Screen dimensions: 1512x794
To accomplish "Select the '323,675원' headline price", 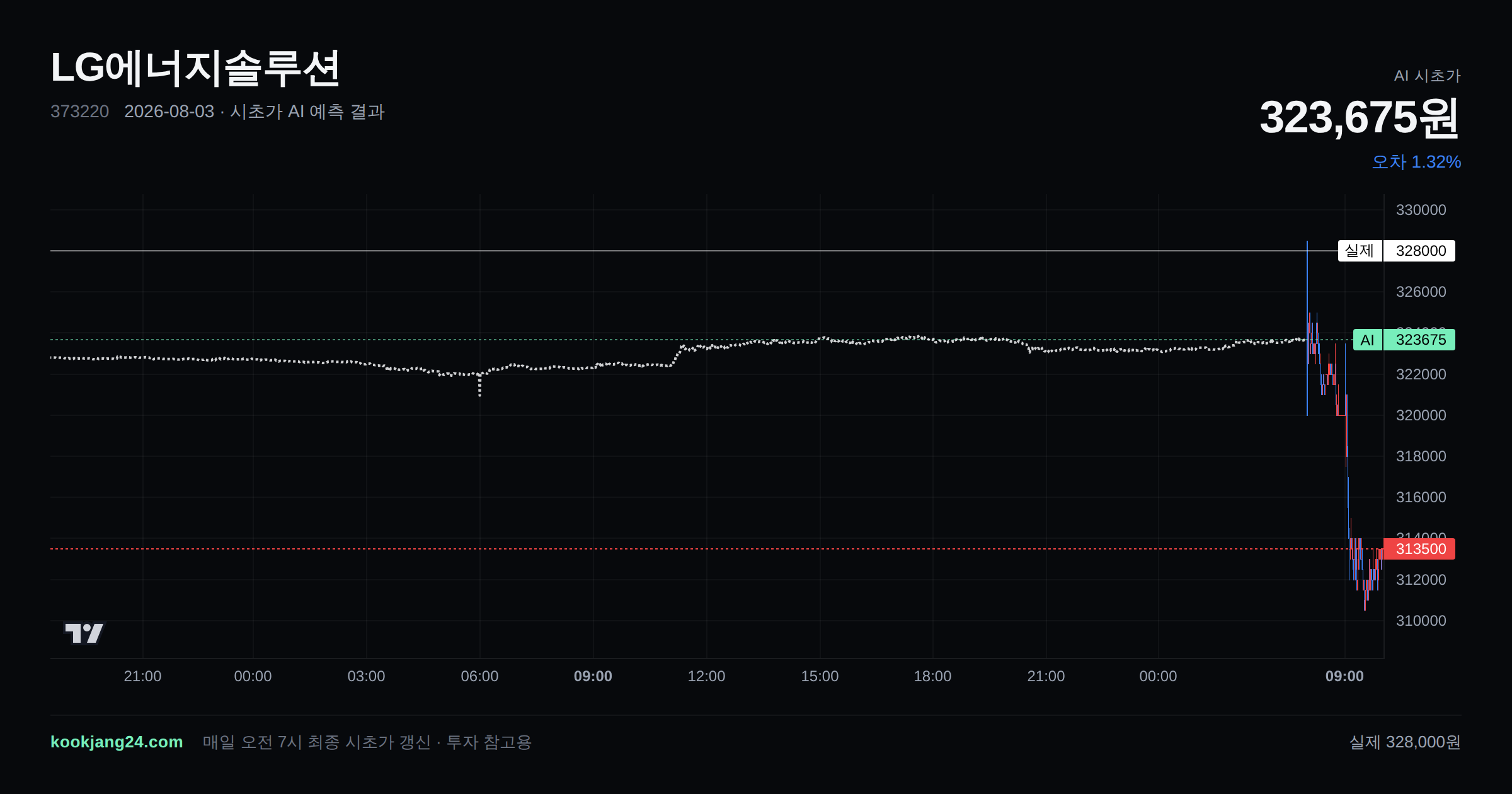I will pyautogui.click(x=1360, y=118).
